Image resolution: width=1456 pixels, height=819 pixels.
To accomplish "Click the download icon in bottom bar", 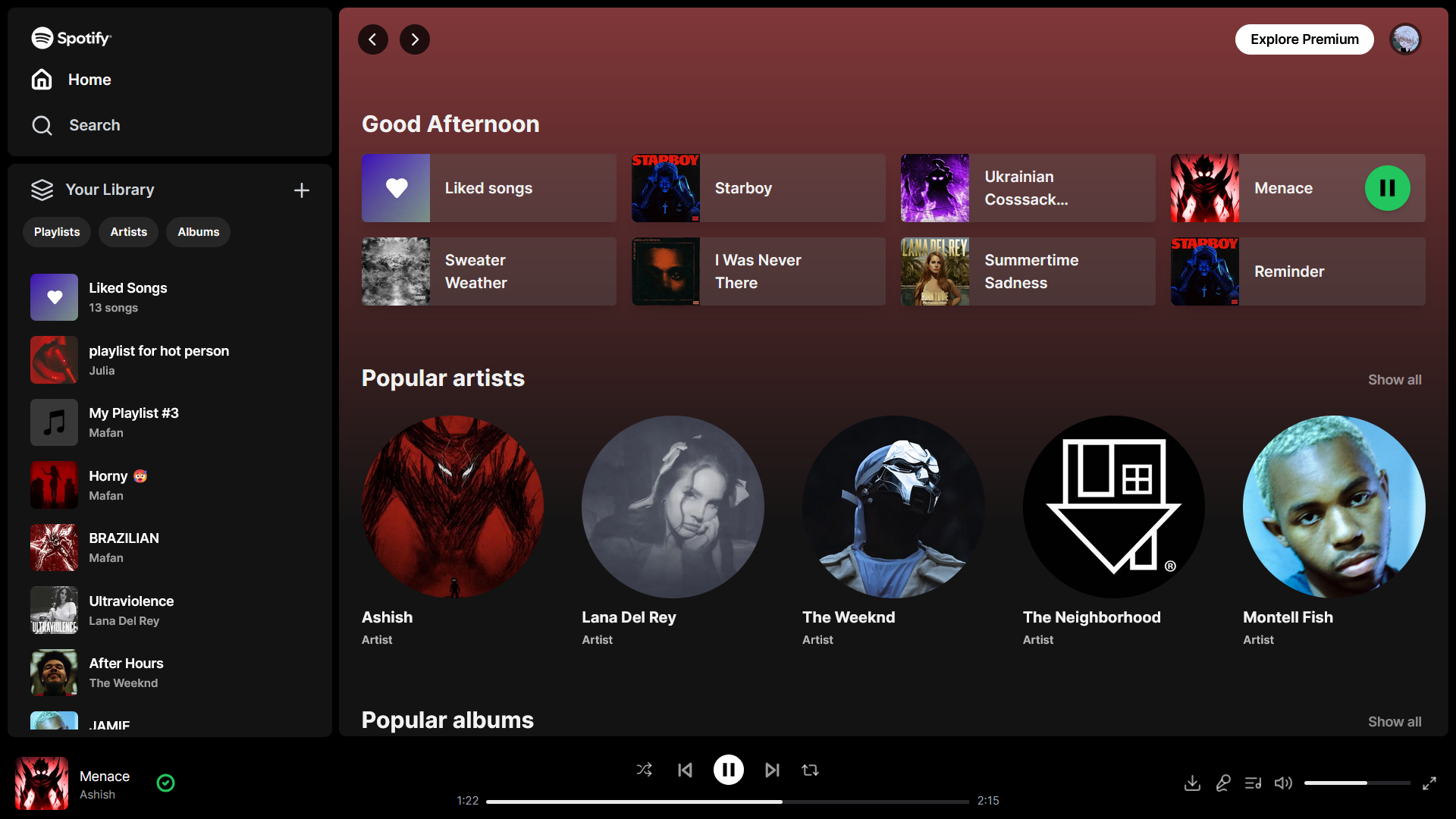I will coord(1192,783).
